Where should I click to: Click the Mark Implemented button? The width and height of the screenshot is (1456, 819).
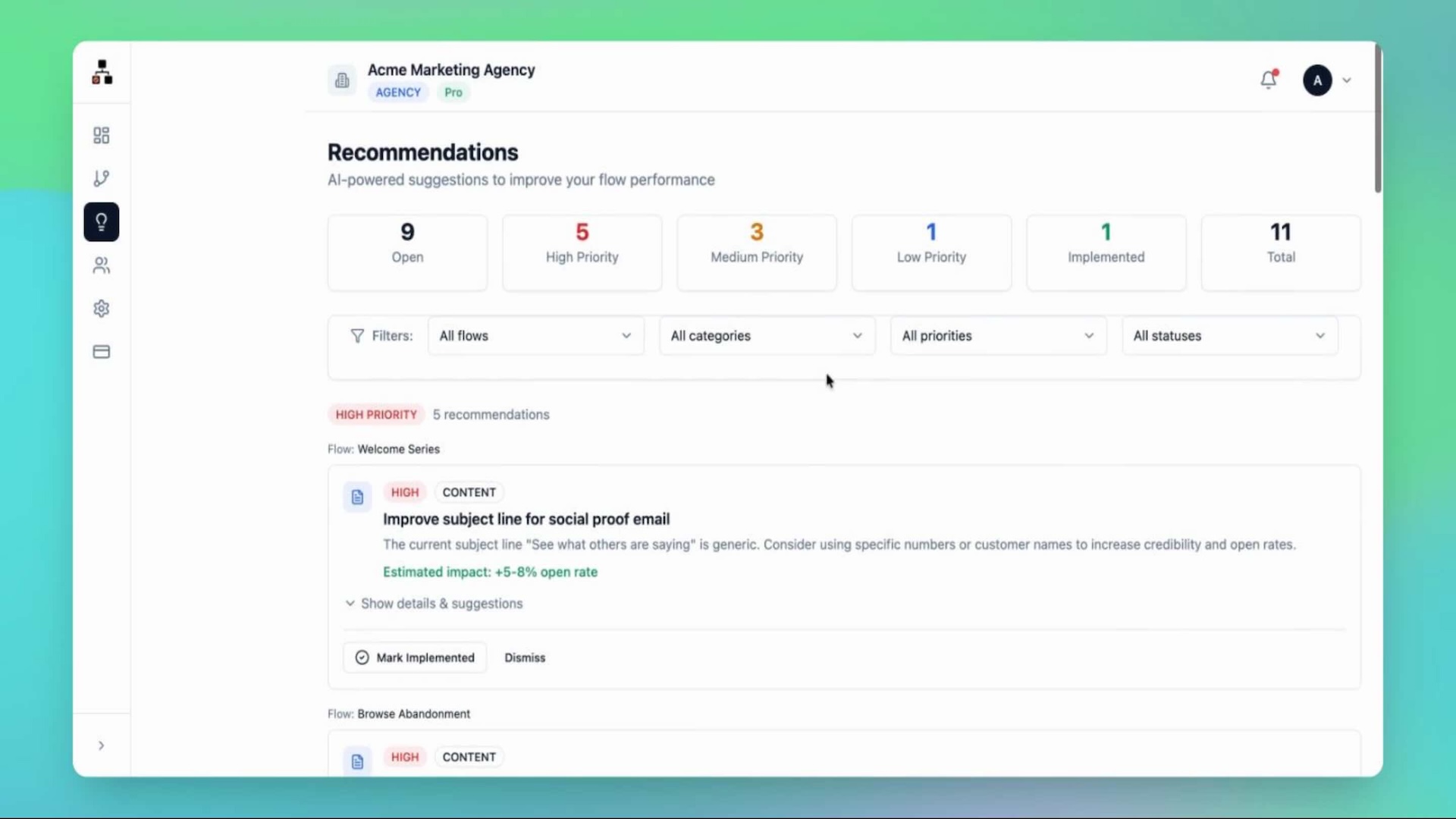[415, 657]
